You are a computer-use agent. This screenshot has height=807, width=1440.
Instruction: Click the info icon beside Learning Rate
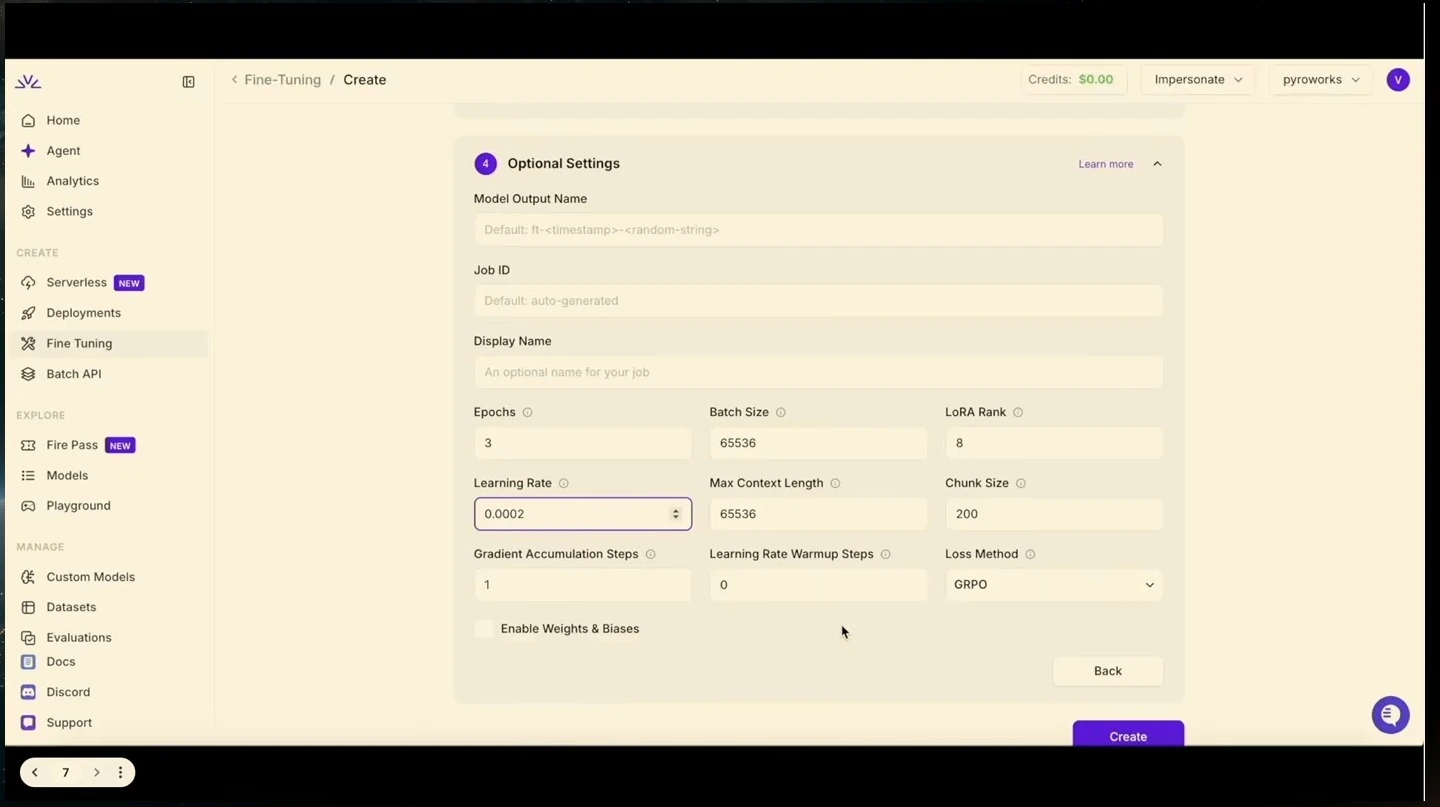pos(564,483)
